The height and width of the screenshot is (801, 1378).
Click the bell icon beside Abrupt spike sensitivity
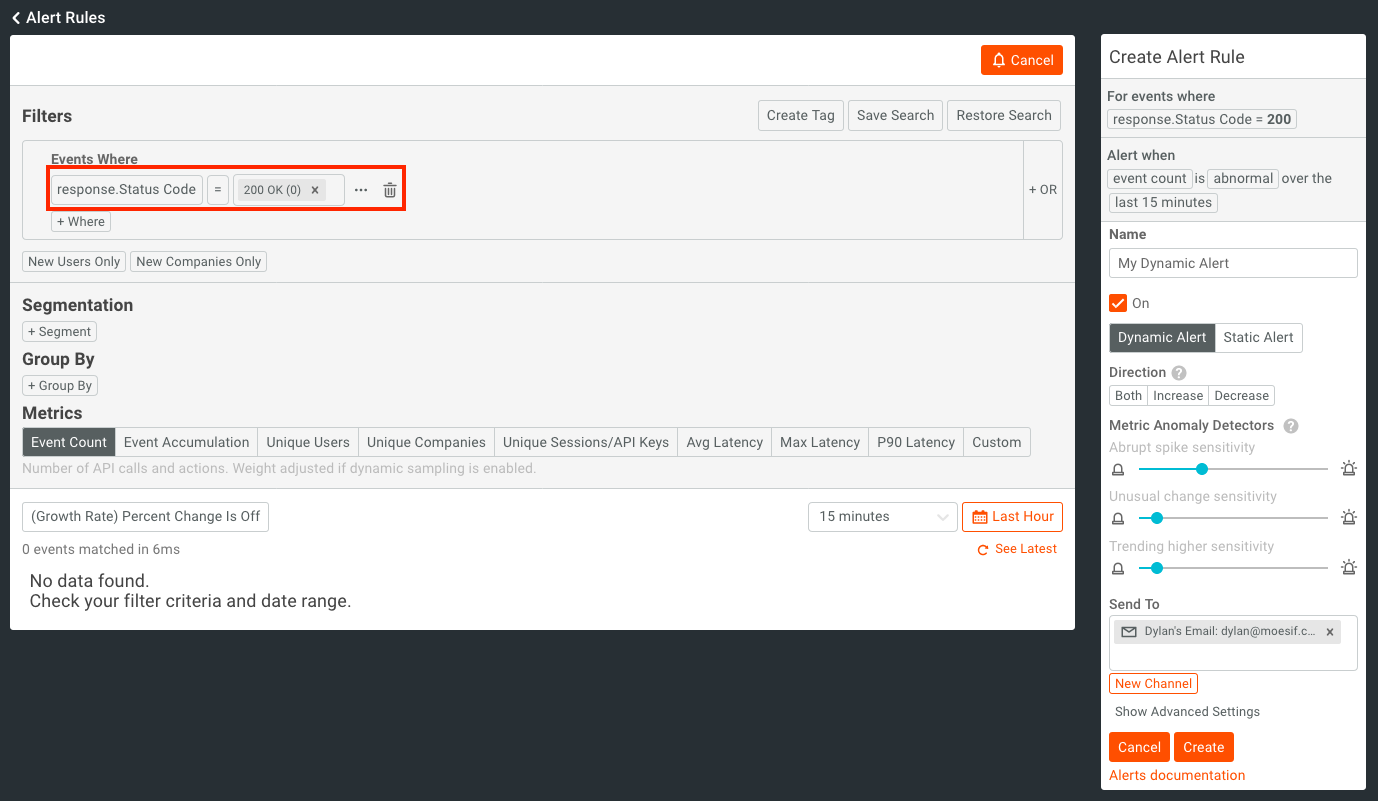click(1117, 468)
